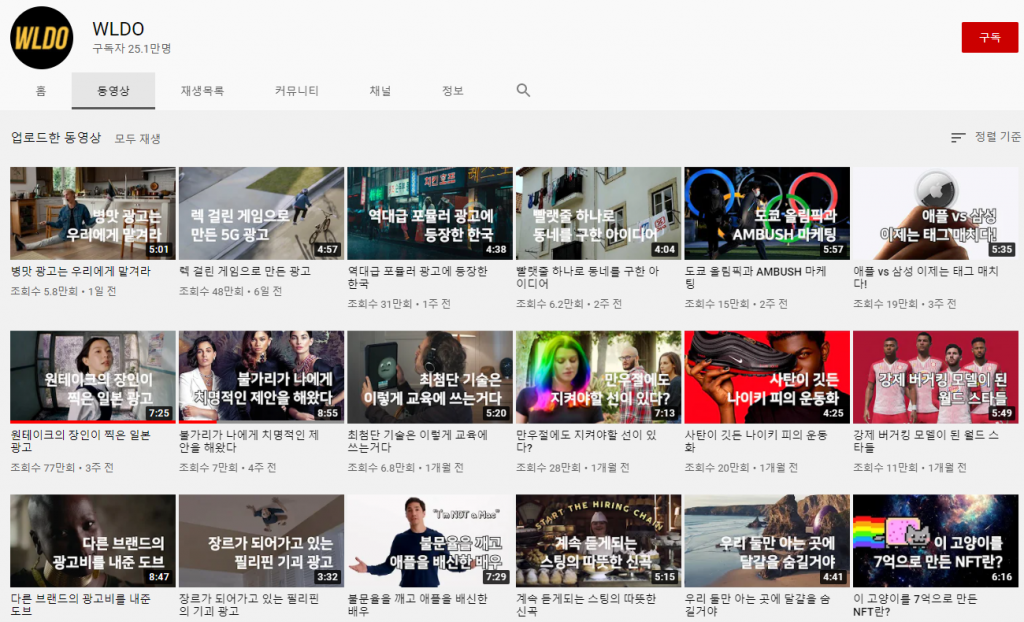Open the 재생목록 tab
The height and width of the screenshot is (622, 1024).
[202, 91]
